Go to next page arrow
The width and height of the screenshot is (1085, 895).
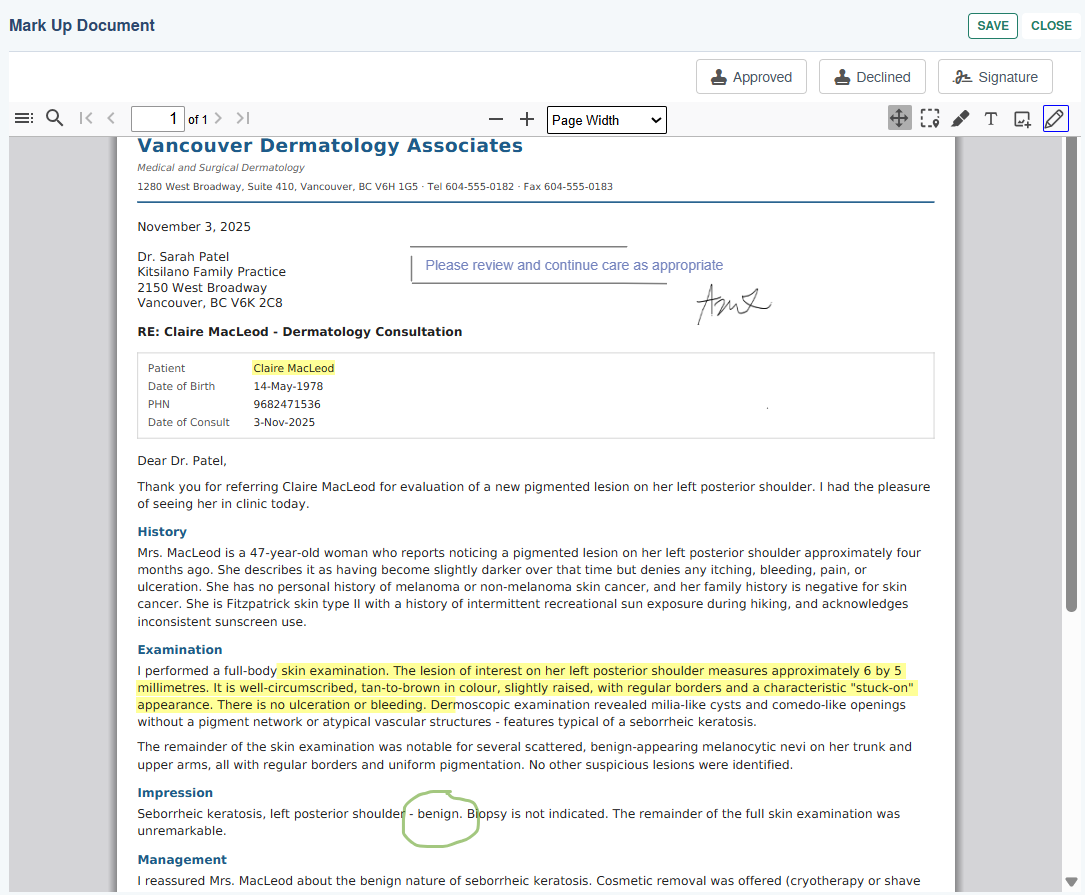[218, 118]
